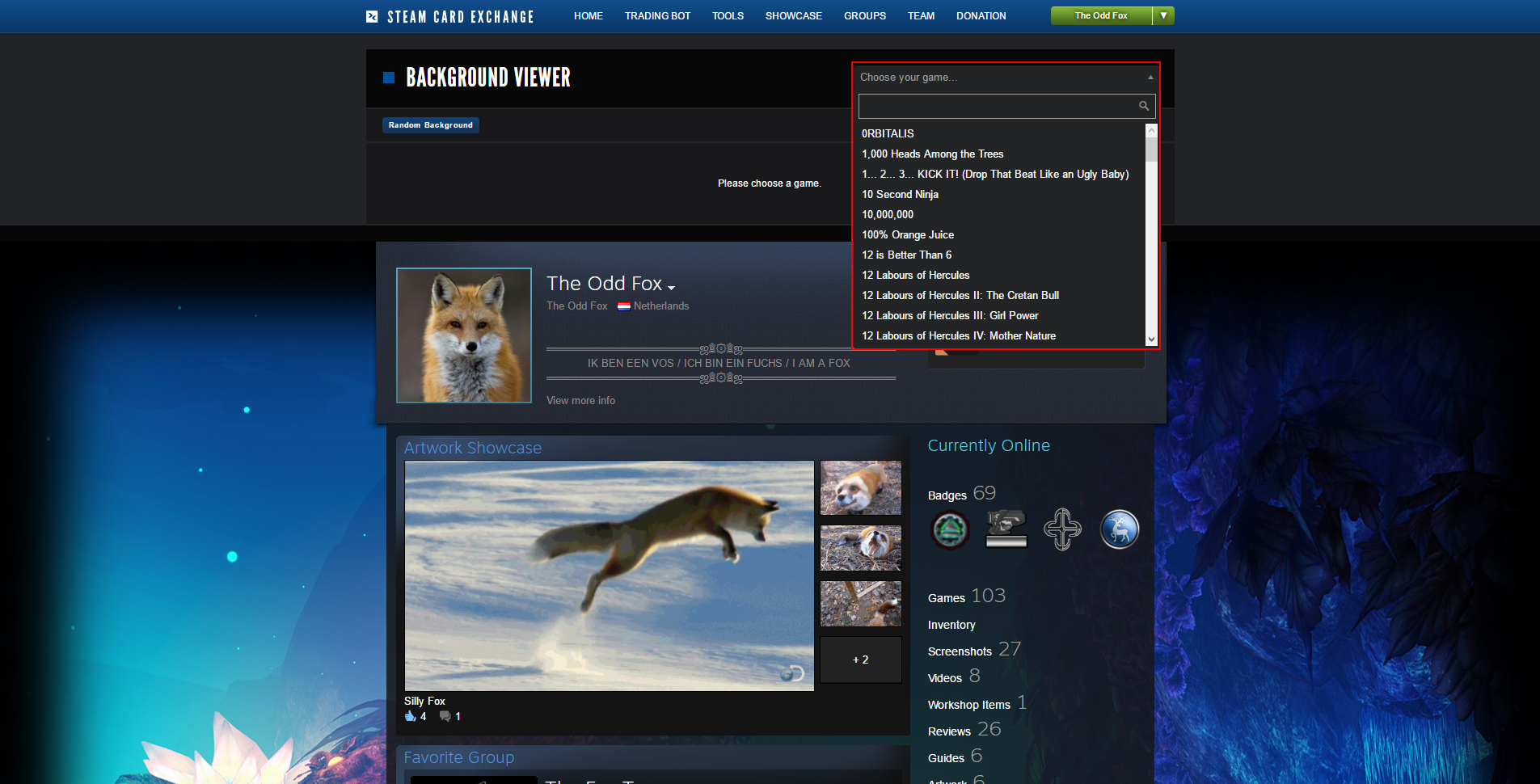Open the Reviews link
This screenshot has width=1540, height=784.
point(949,731)
